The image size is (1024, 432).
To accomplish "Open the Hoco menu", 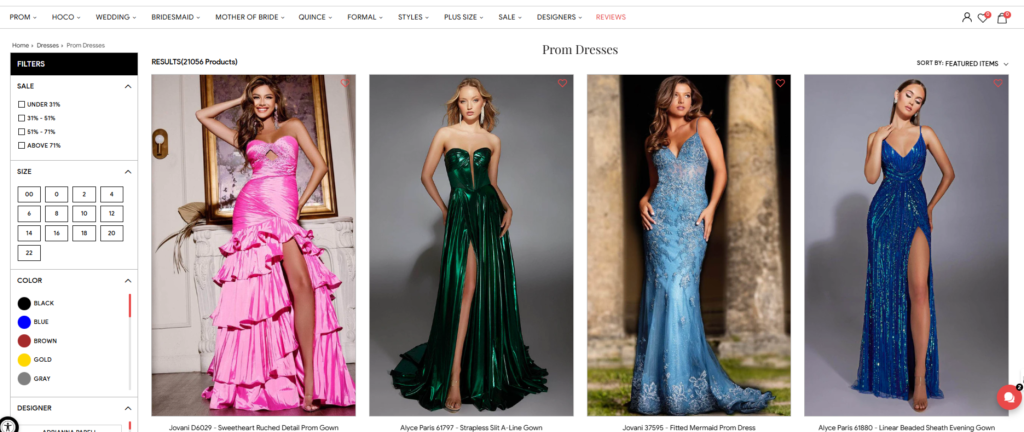I will coord(66,17).
